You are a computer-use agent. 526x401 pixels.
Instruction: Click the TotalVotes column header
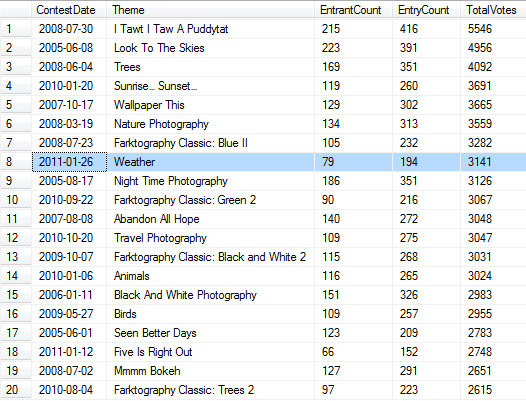(493, 10)
